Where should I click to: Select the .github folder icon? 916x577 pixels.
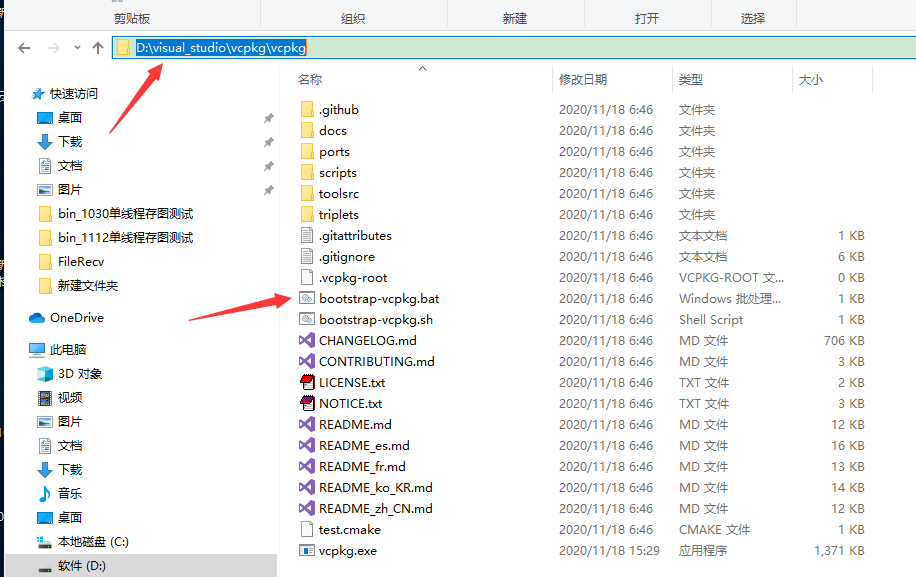coord(307,109)
